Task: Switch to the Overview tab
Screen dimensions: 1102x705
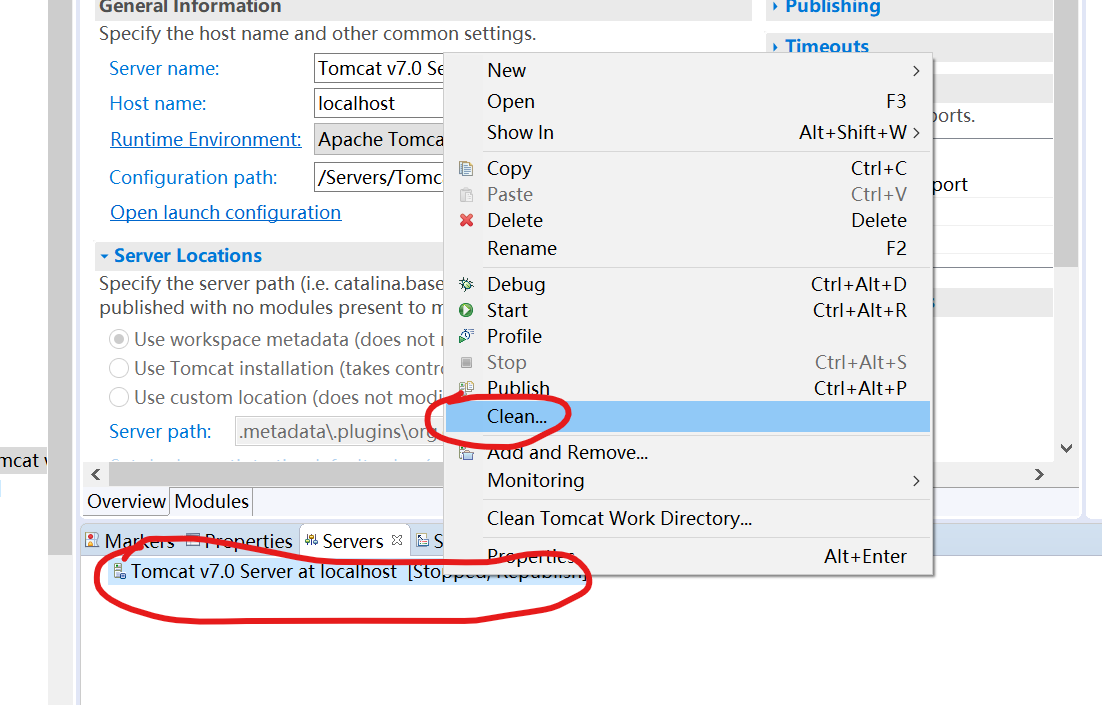Action: point(127,502)
